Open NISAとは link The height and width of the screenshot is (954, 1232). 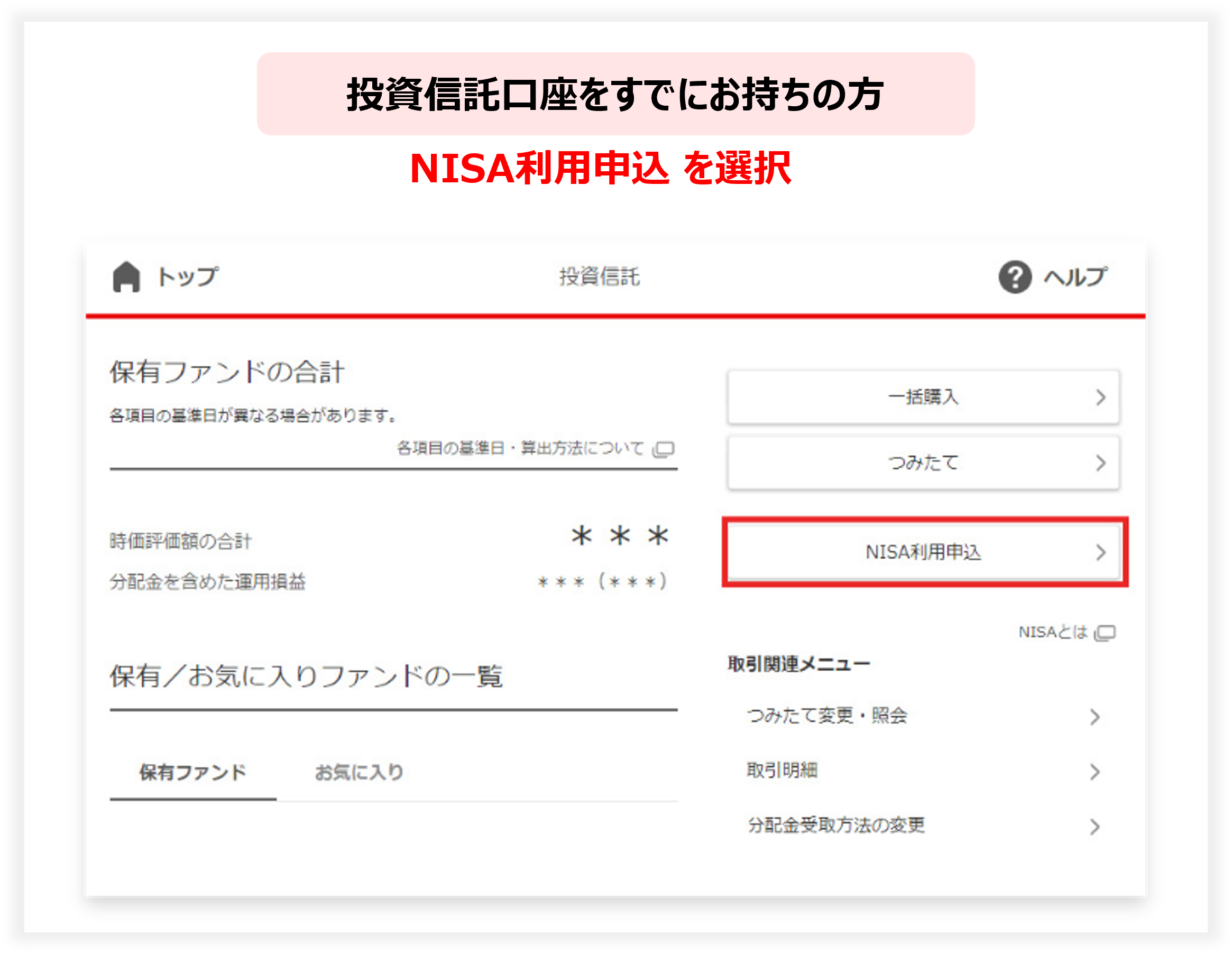coord(1053,632)
